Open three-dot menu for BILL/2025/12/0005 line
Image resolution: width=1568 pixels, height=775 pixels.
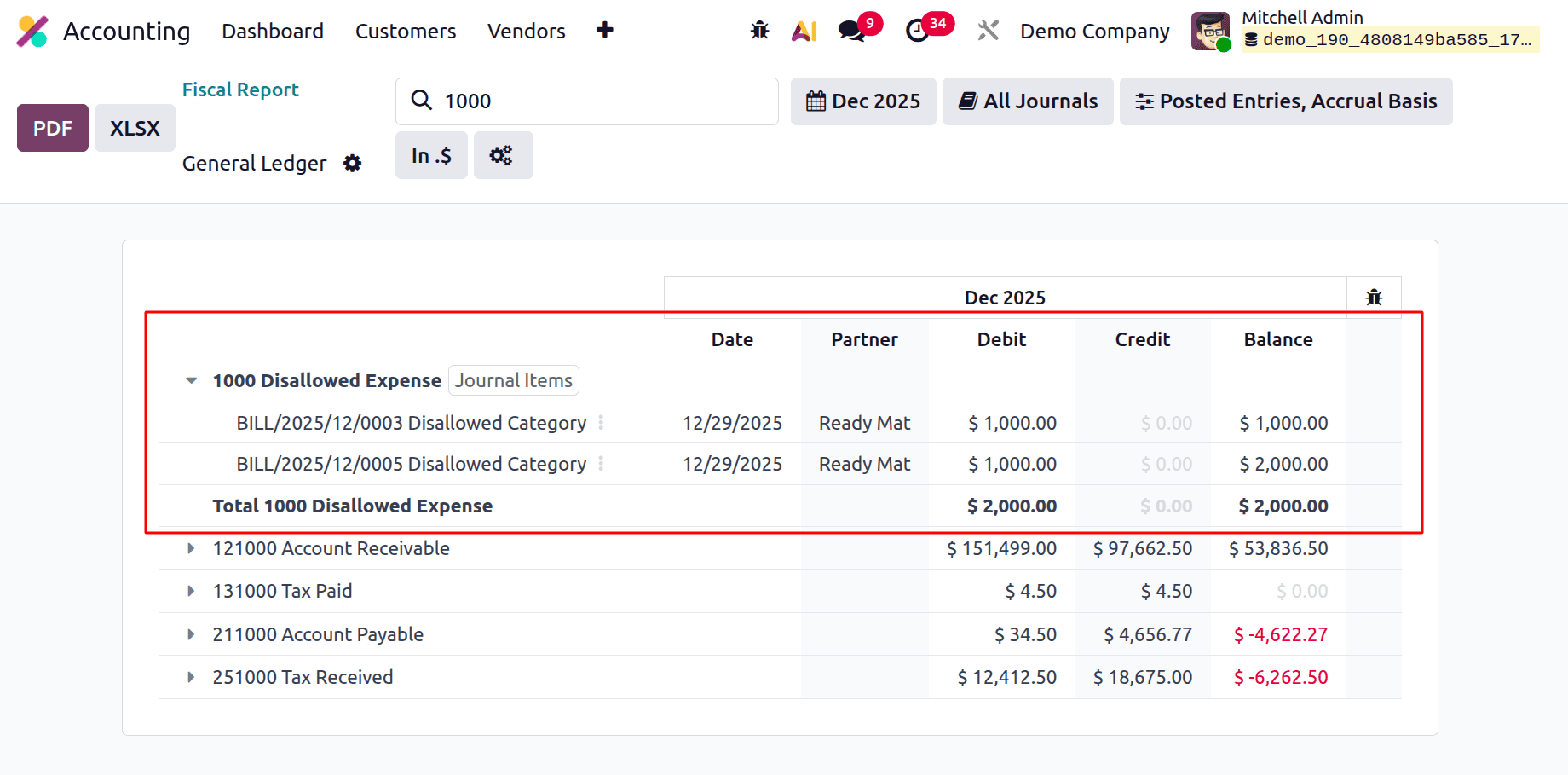[x=601, y=464]
